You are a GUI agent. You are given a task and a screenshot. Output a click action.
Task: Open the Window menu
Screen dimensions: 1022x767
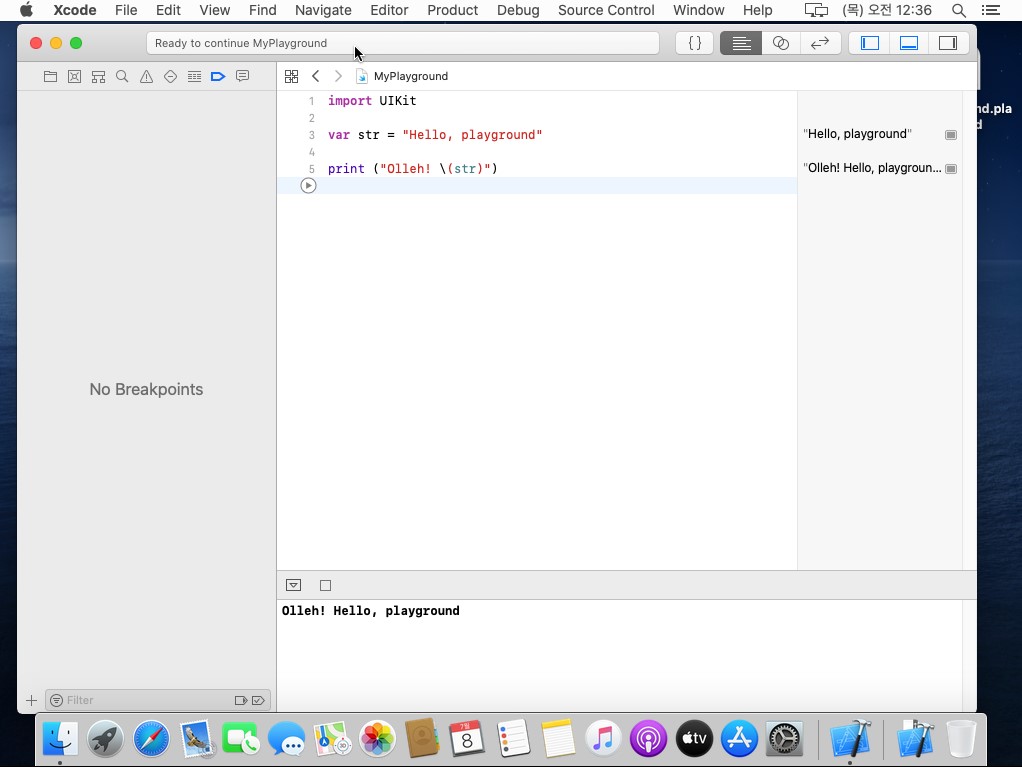coord(699,10)
